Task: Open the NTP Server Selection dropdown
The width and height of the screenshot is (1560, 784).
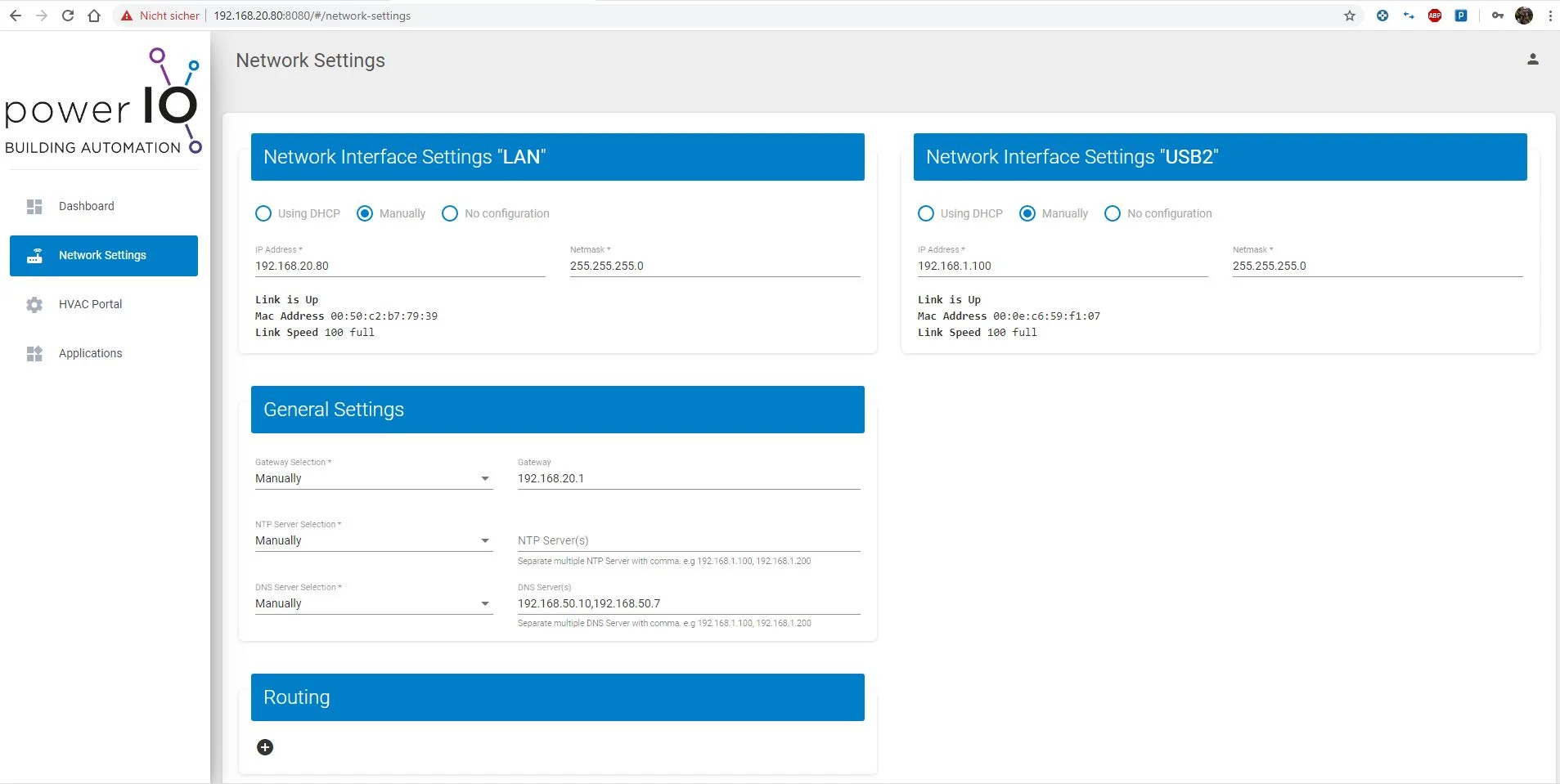Action: tap(373, 541)
